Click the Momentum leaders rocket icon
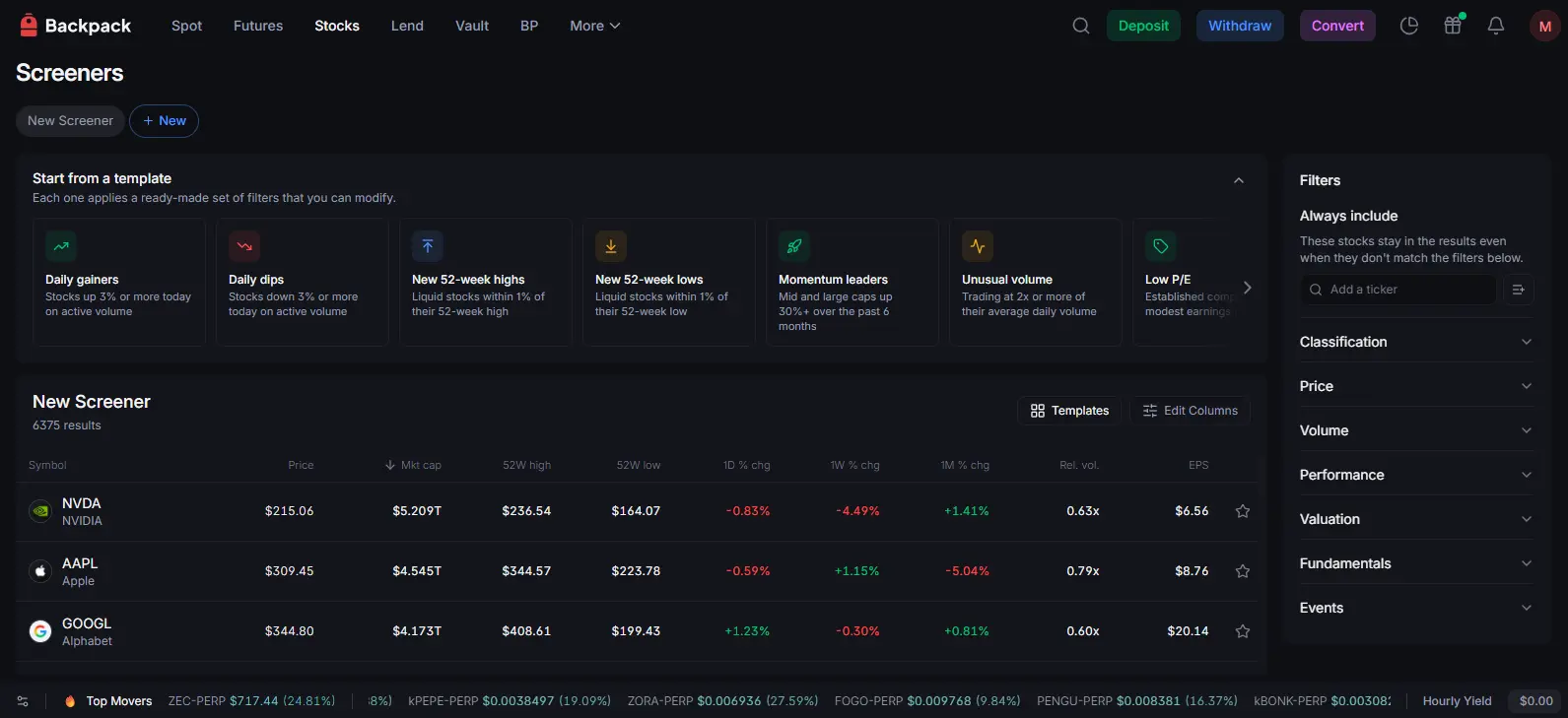 tap(794, 246)
